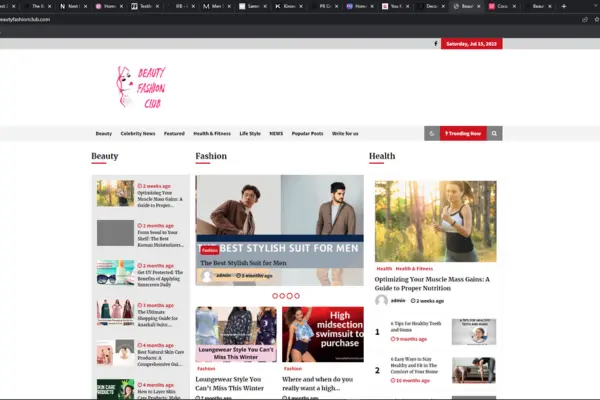The image size is (600, 400).
Task: Open the Anarkali suits thumbnail in Beauty list
Action: click(115, 312)
